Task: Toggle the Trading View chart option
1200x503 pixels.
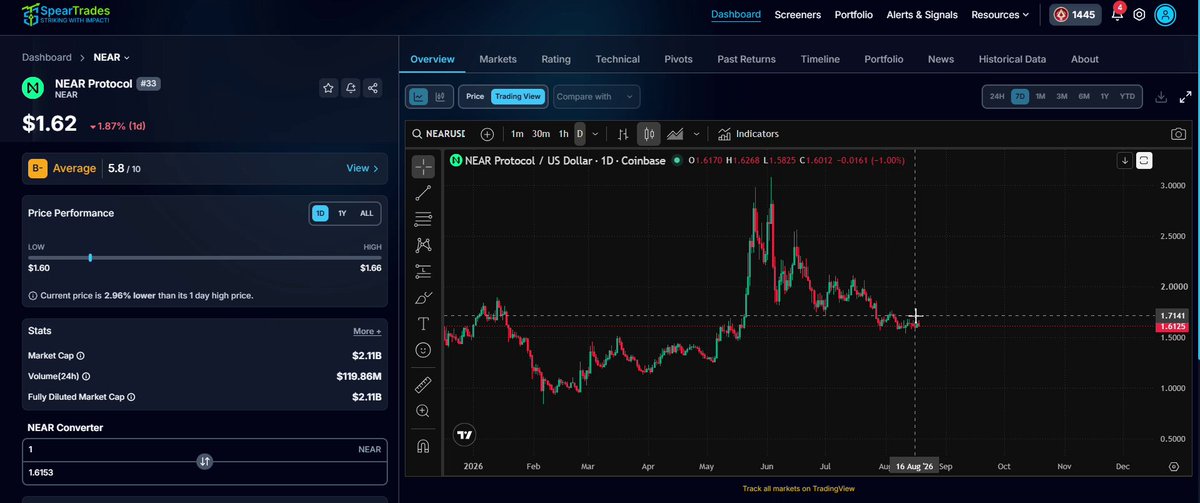Action: [x=518, y=97]
